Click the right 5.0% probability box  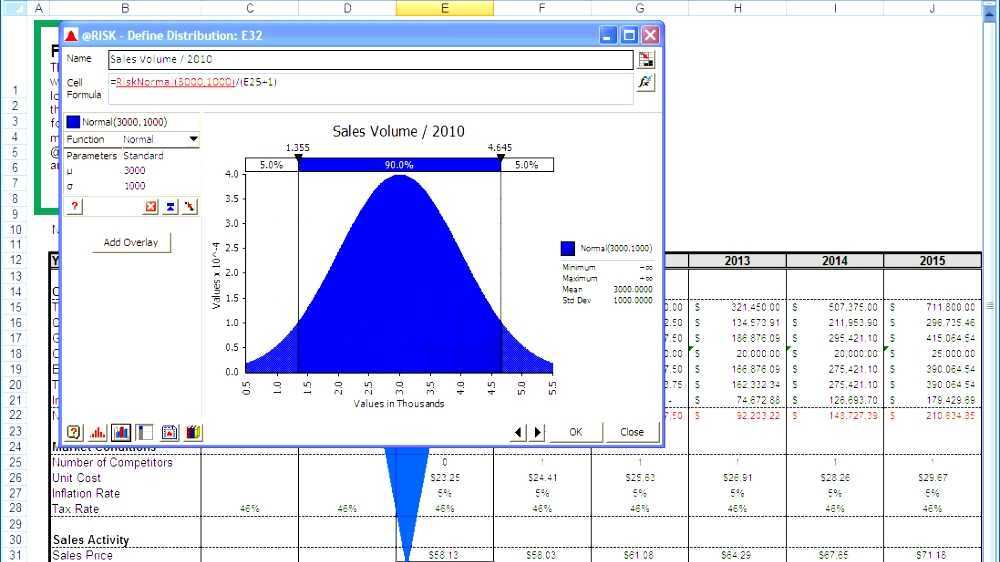[527, 165]
